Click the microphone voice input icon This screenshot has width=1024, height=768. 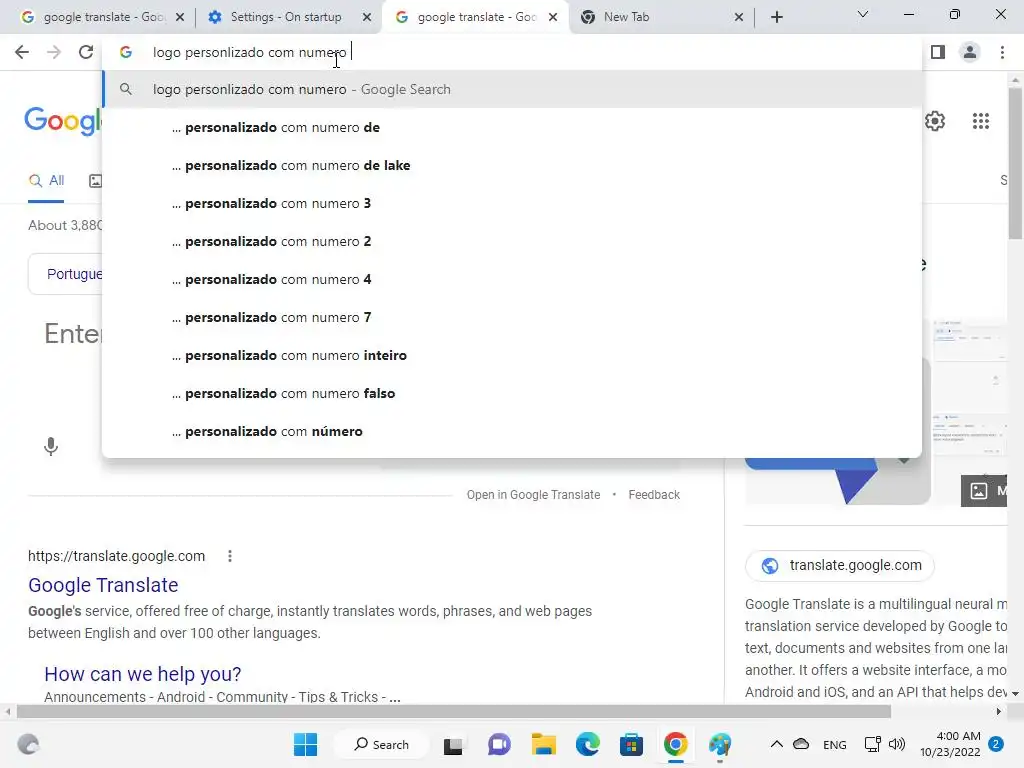click(x=51, y=447)
